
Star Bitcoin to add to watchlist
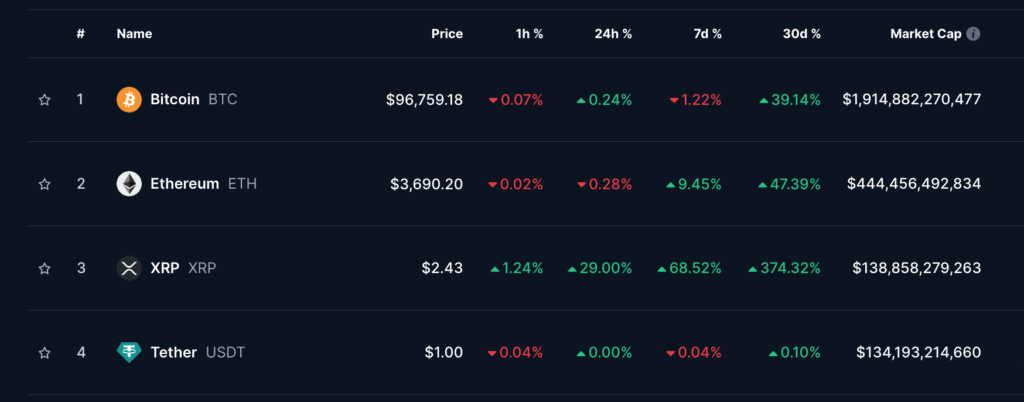pos(44,100)
